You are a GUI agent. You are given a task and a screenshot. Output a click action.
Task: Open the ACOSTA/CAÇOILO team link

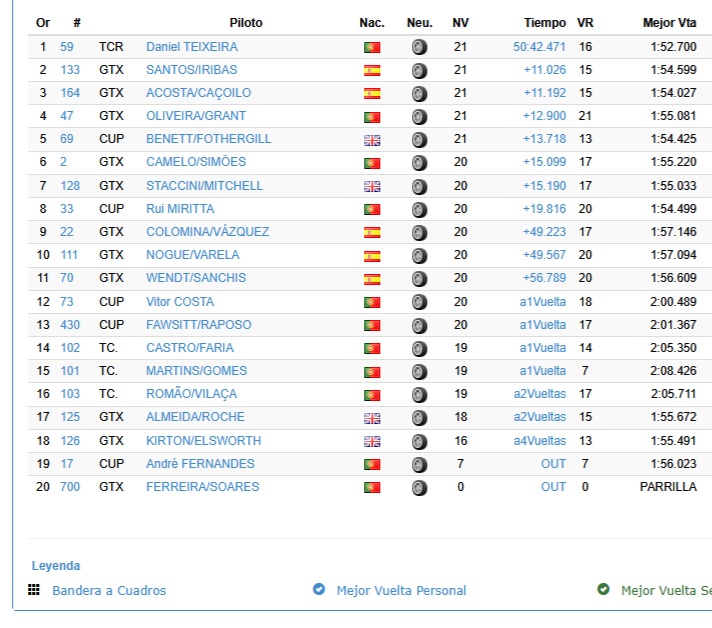pos(198,93)
